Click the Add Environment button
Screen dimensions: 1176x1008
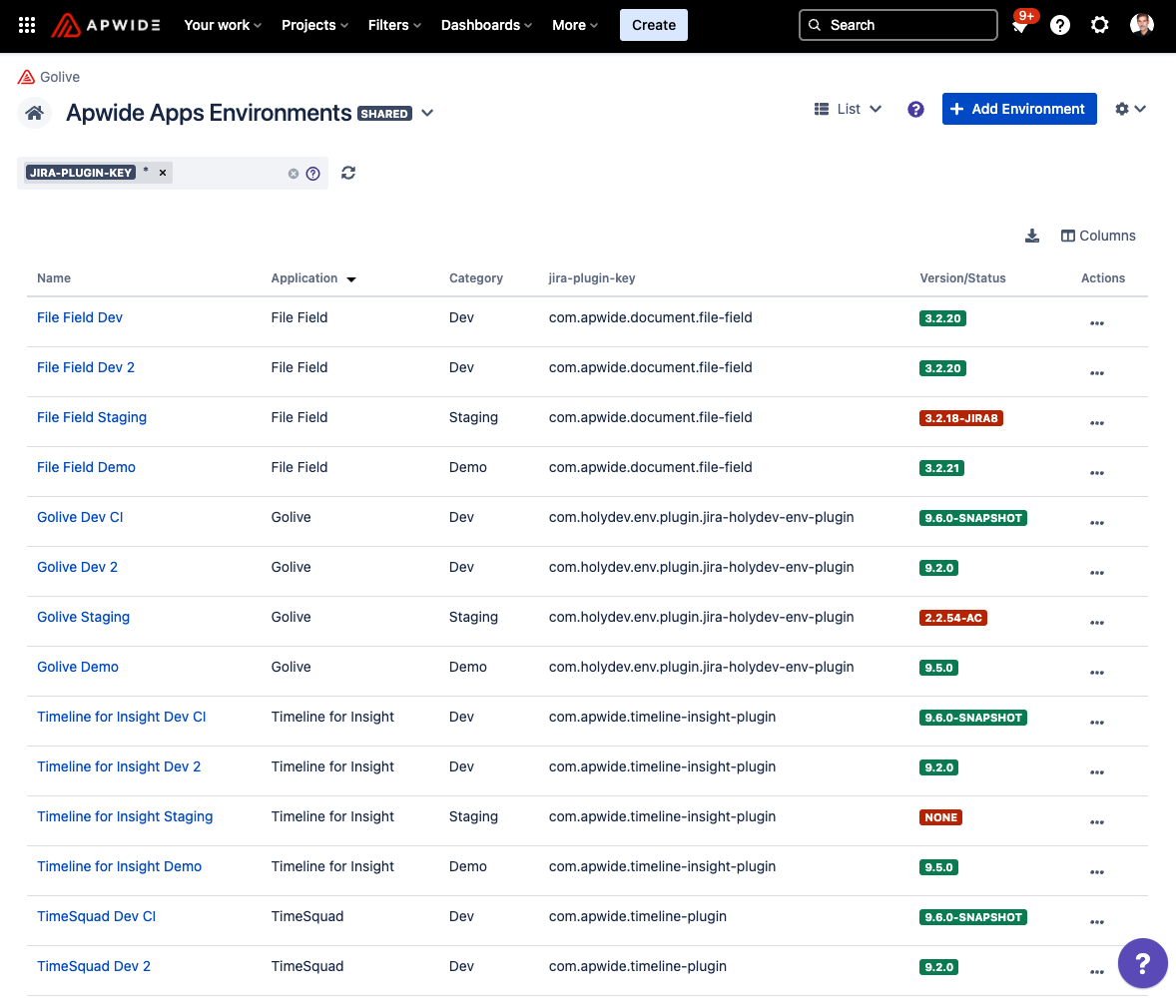[x=1018, y=109]
